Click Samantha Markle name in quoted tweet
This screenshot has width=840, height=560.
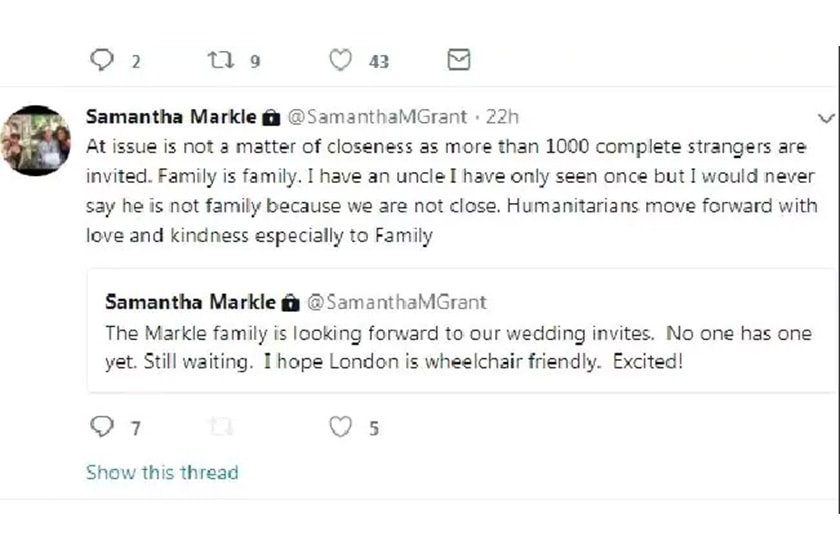(190, 301)
